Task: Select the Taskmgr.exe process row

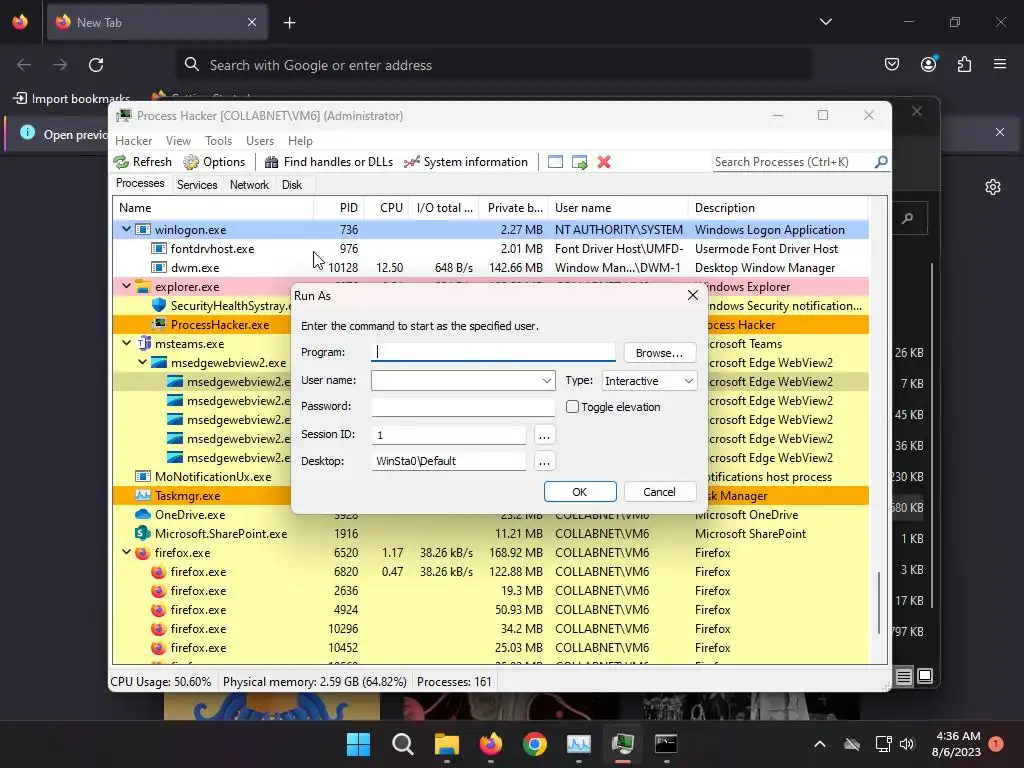Action: point(490,496)
